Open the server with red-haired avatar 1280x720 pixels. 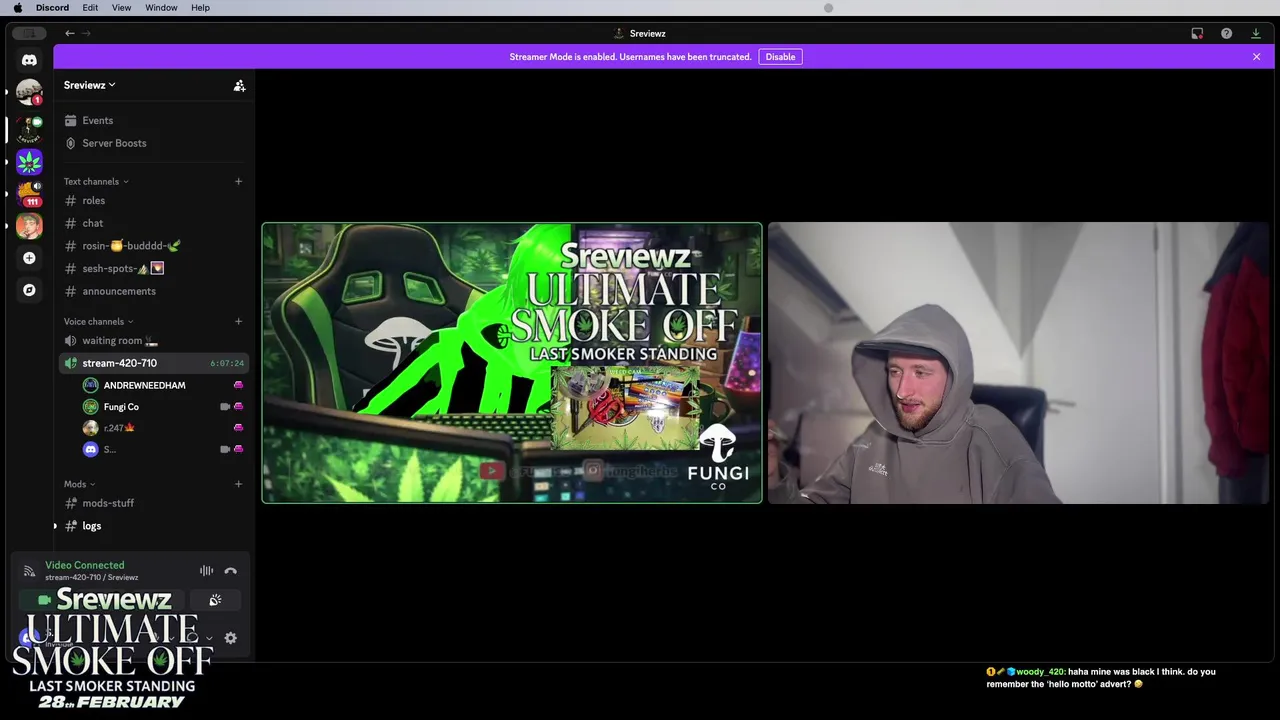(29, 226)
